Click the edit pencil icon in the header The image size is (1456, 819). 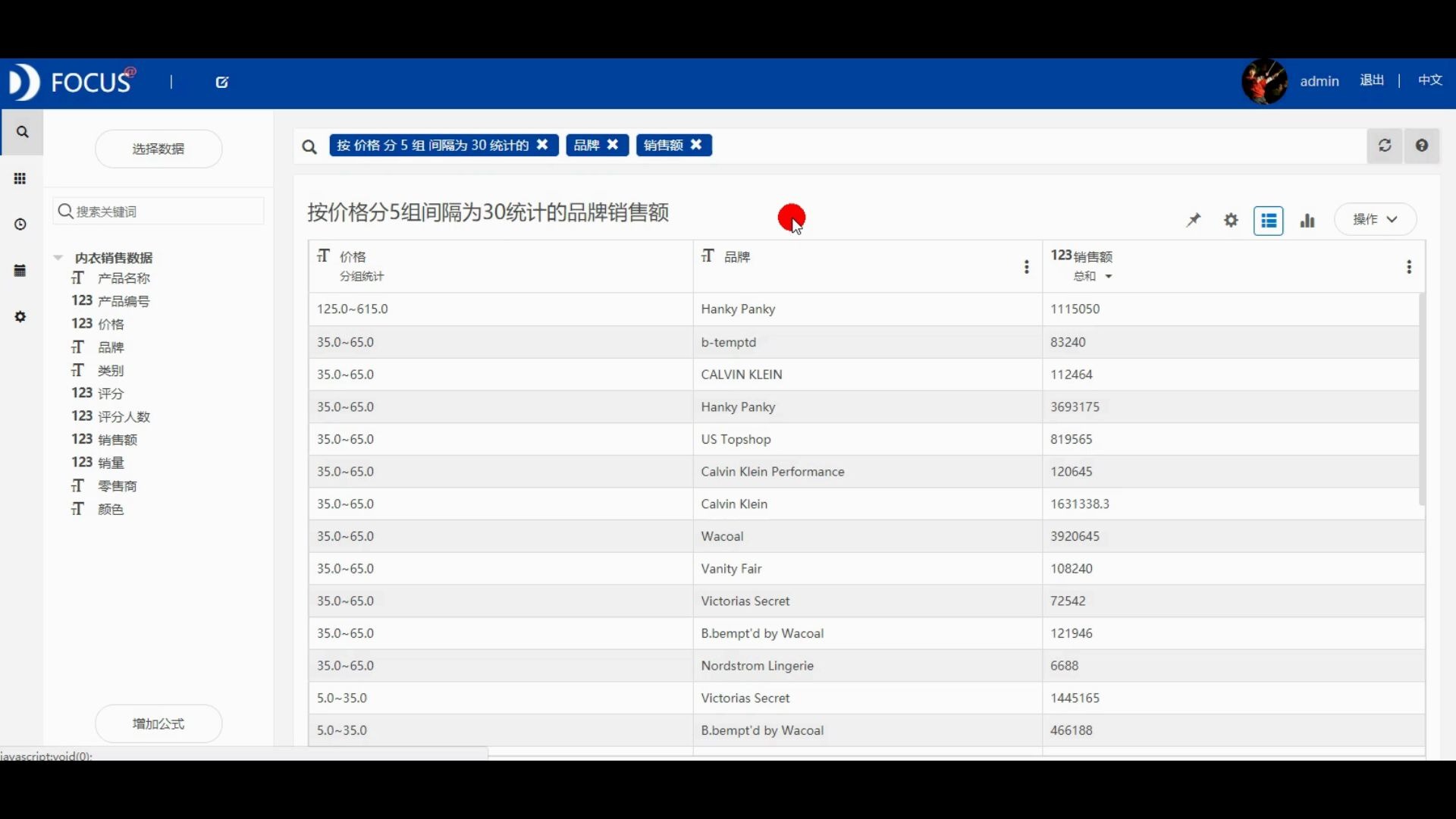tap(222, 82)
